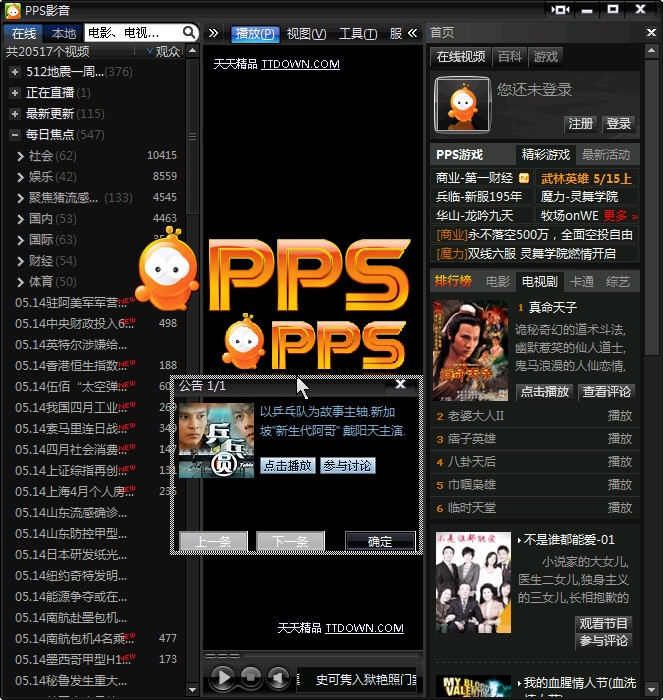Expand the 正在直播 category

[15, 92]
